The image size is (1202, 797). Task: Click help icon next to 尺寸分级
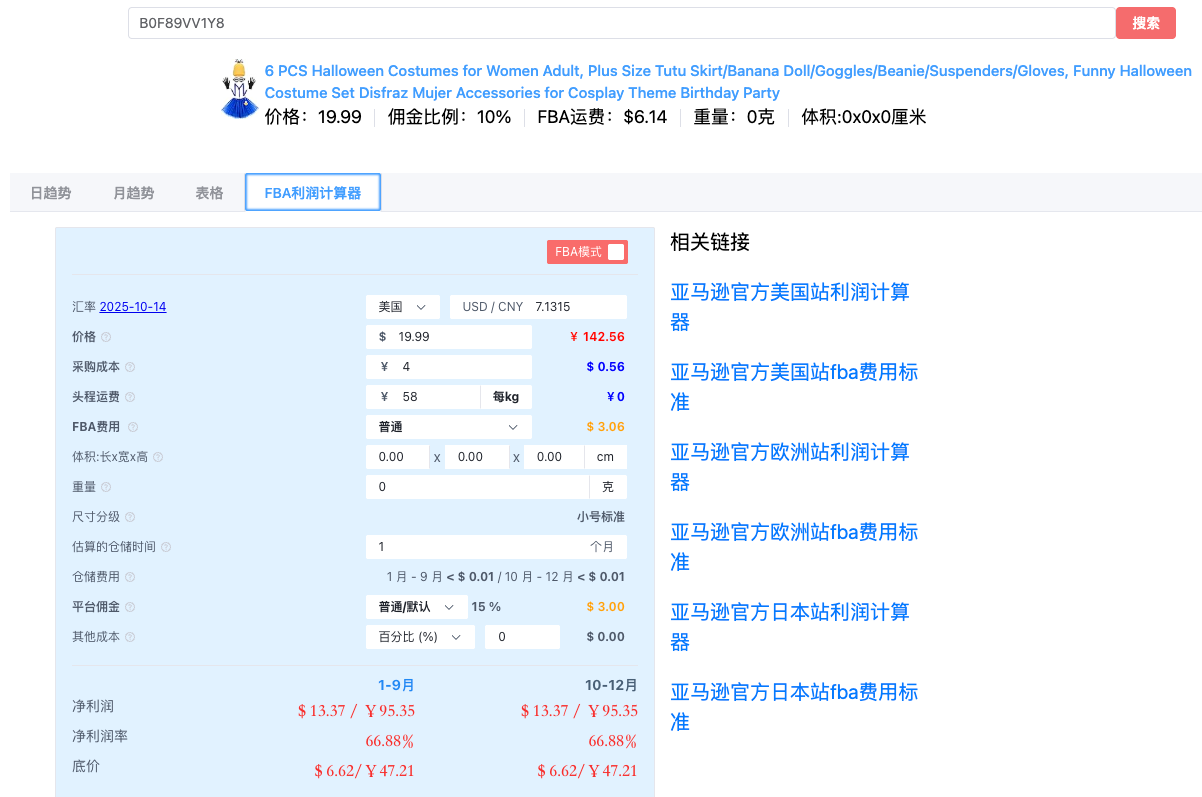(130, 517)
